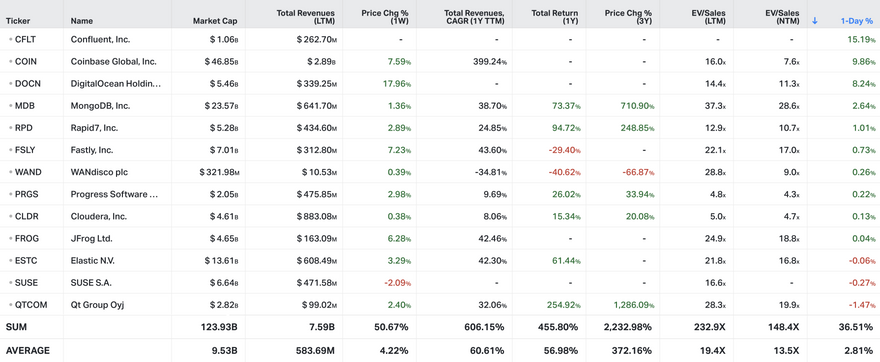Click the FROG ticker symbol
This screenshot has width=880, height=362.
pyautogui.click(x=27, y=239)
